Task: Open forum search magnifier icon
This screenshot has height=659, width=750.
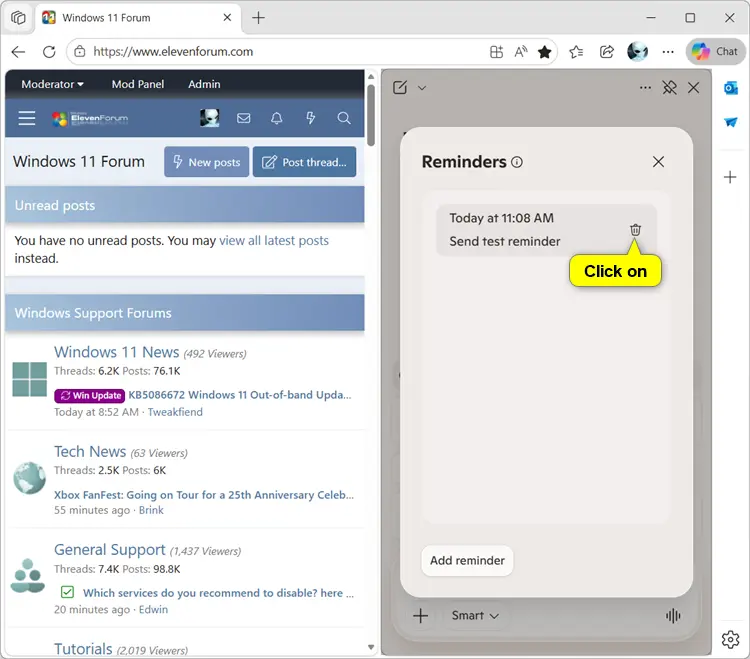Action: [x=343, y=118]
